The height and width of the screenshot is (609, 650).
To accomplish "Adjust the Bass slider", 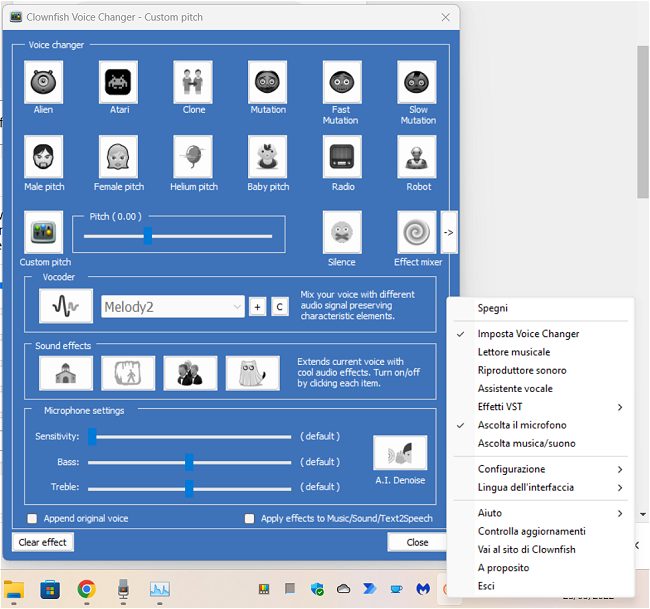I will point(189,462).
